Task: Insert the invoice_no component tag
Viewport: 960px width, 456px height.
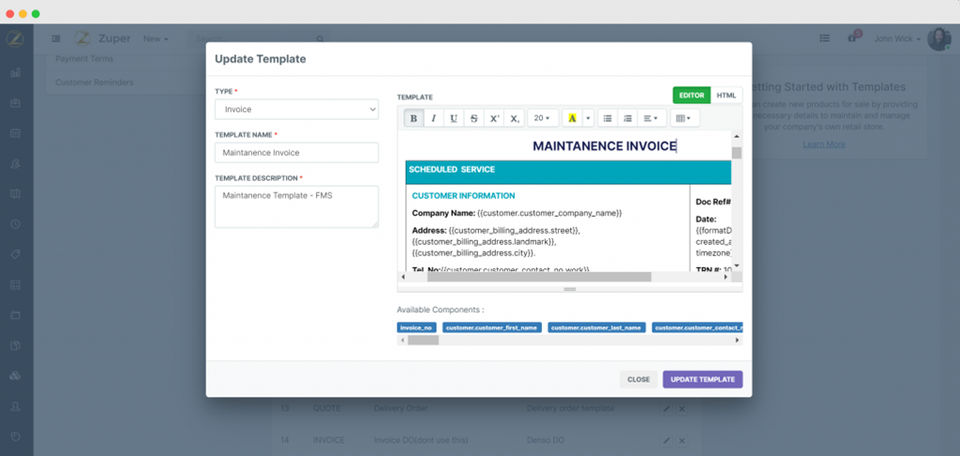Action: point(416,328)
